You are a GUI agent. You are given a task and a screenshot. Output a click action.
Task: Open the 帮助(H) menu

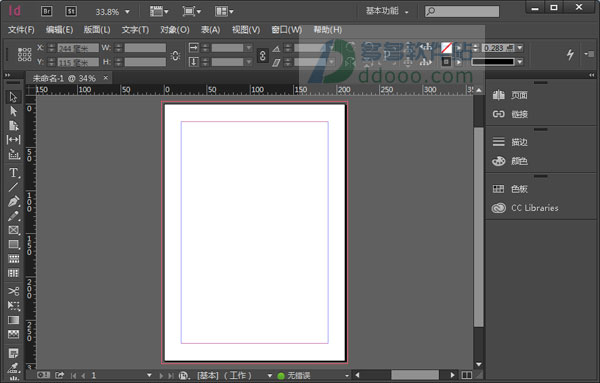pos(328,30)
